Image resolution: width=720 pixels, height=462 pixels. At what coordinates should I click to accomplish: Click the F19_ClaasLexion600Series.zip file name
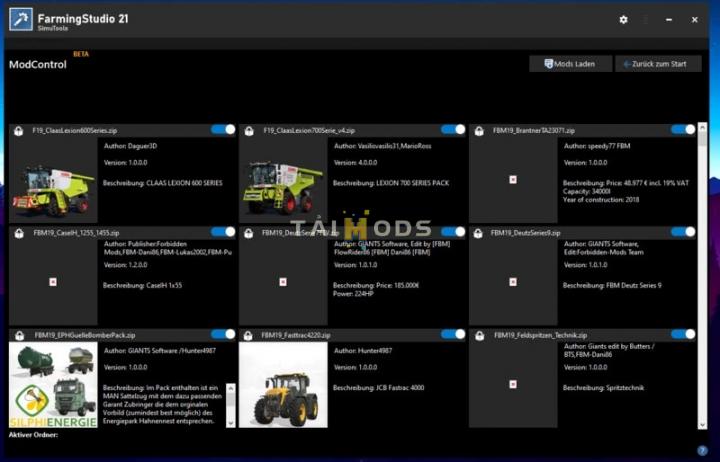tap(75, 131)
